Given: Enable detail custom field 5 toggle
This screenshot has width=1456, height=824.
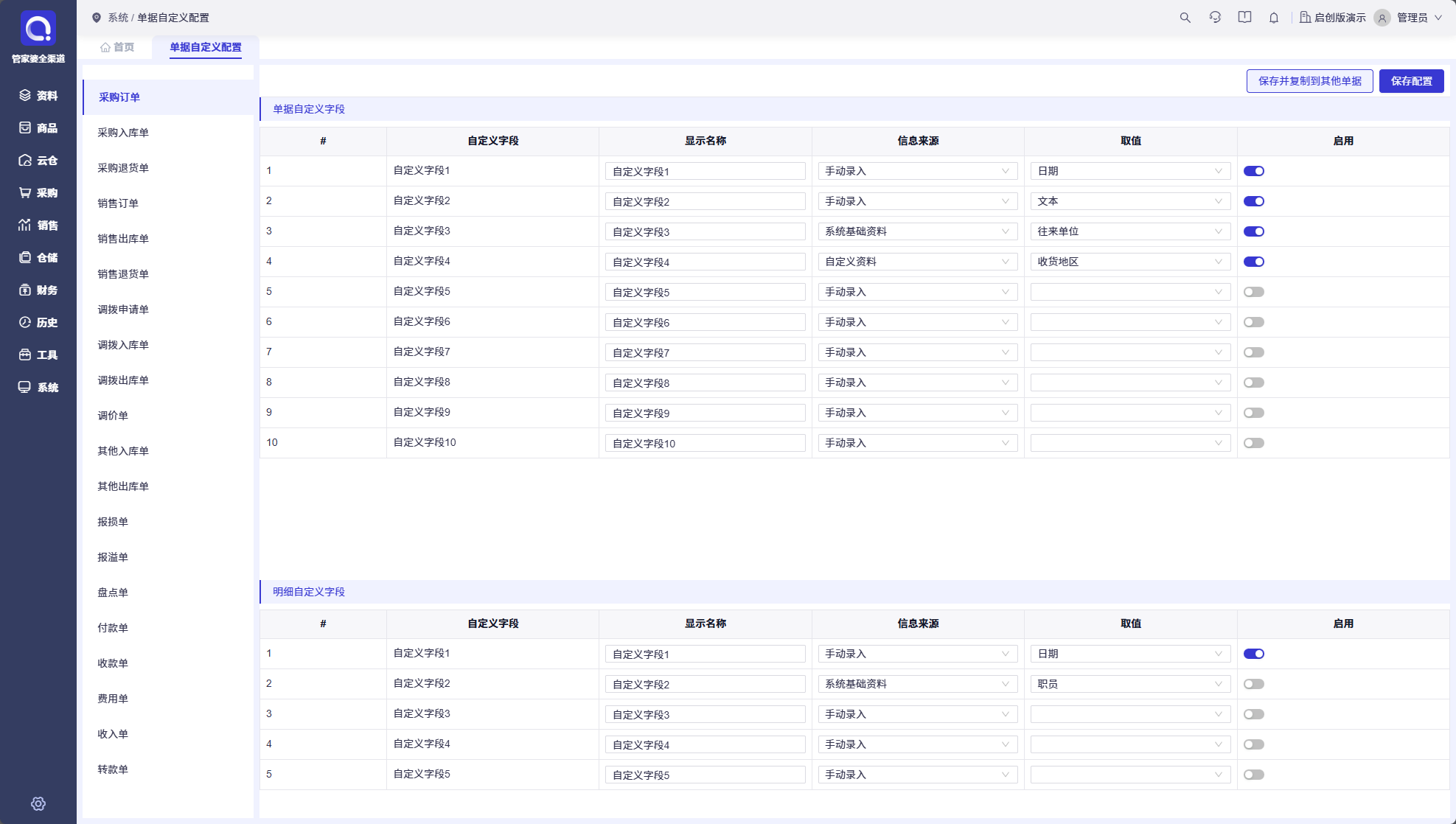Looking at the screenshot, I should point(1254,775).
